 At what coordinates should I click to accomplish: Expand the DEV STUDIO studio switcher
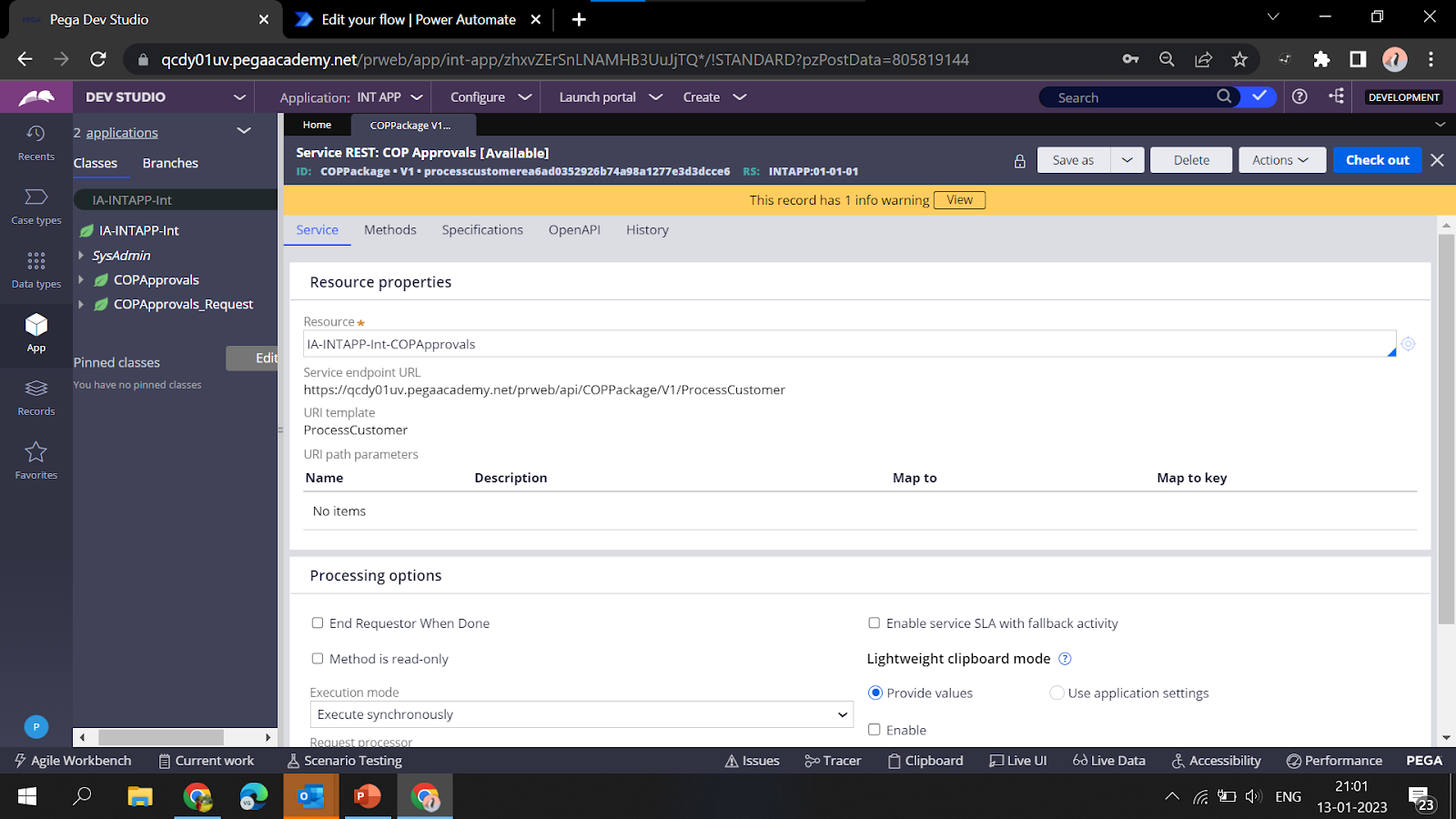pyautogui.click(x=239, y=96)
